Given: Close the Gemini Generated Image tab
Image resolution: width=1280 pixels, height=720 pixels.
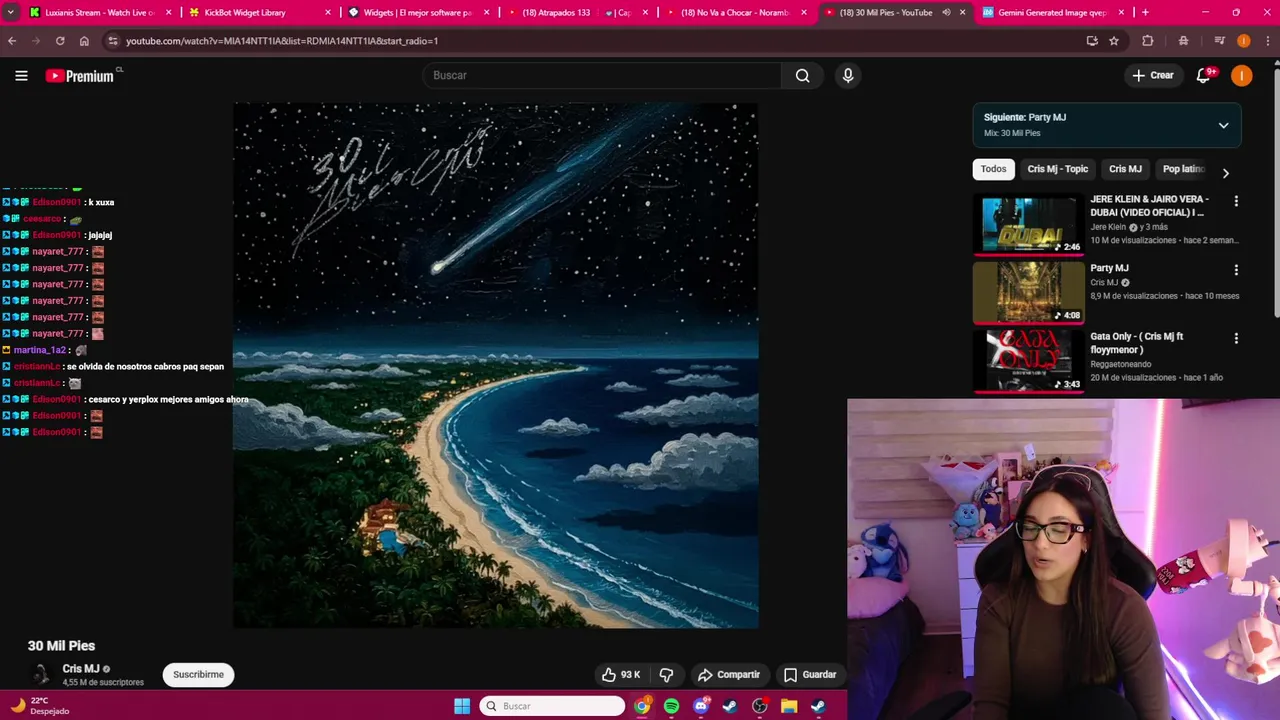Looking at the screenshot, I should tap(1121, 12).
